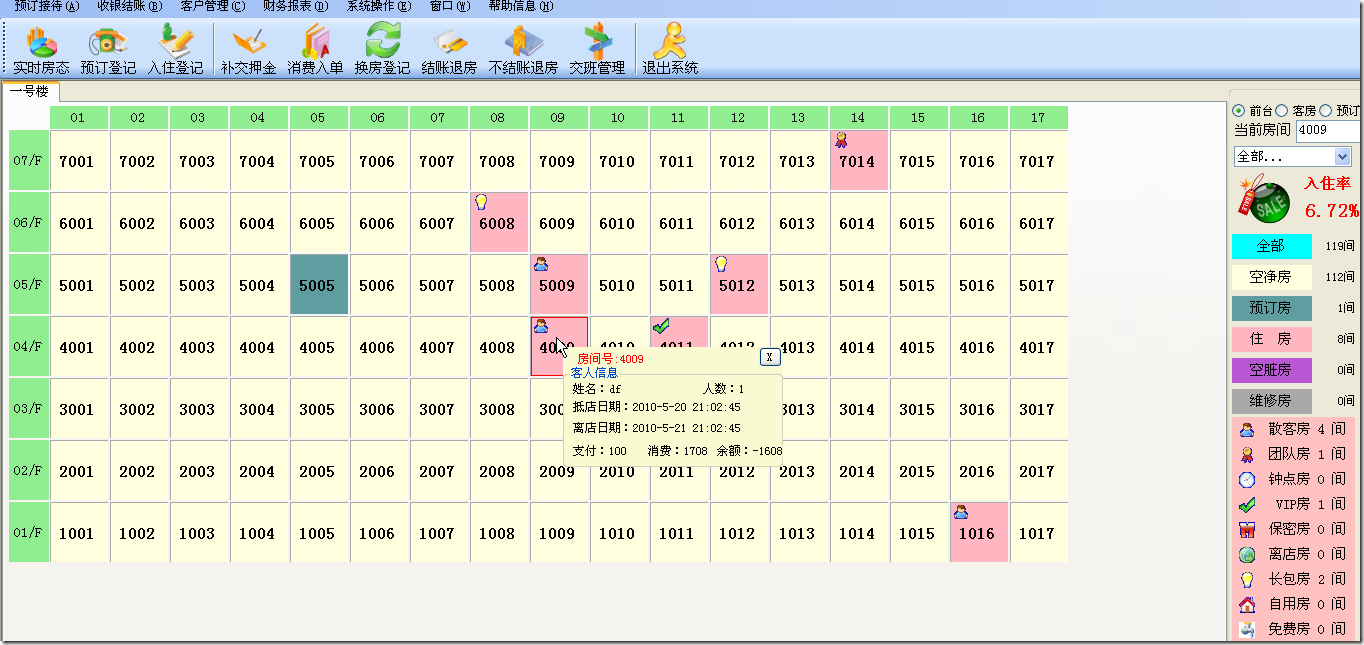Close the room 4009 info popup
Image resolution: width=1364 pixels, height=645 pixels.
[769, 357]
